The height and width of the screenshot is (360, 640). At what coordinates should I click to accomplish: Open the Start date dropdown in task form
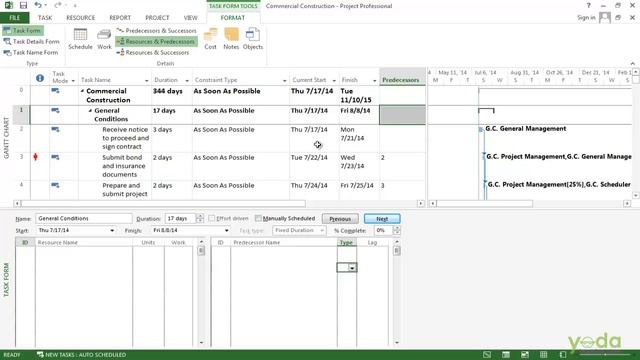(112, 231)
